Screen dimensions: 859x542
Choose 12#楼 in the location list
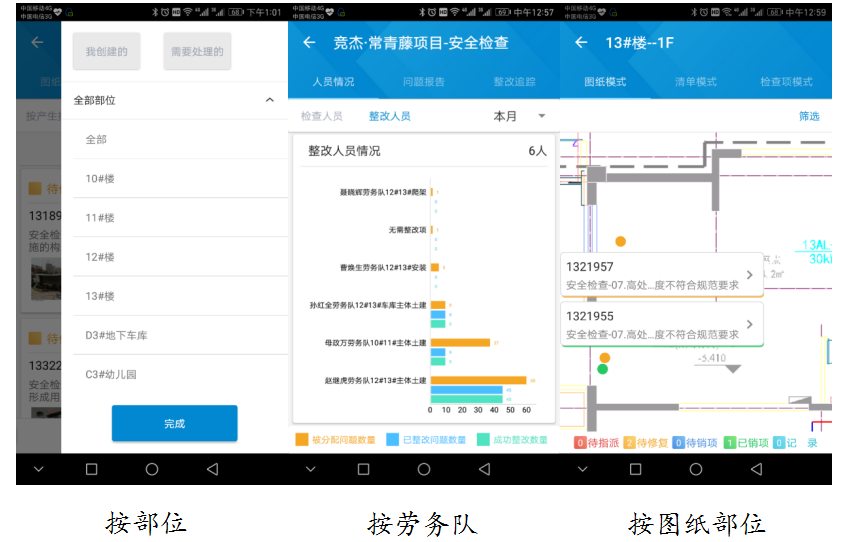tap(180, 257)
